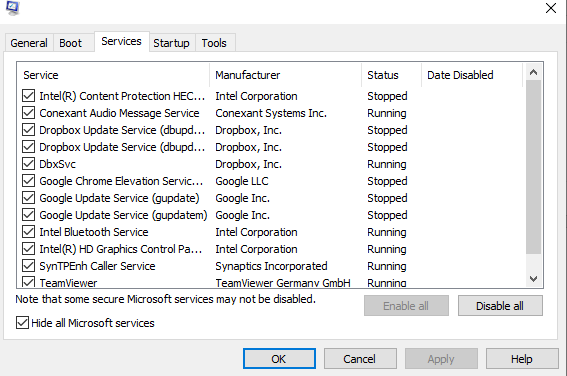Select Synaptics Incorporated manufacturer cell
Screen dimensions: 567x376
[272, 266]
